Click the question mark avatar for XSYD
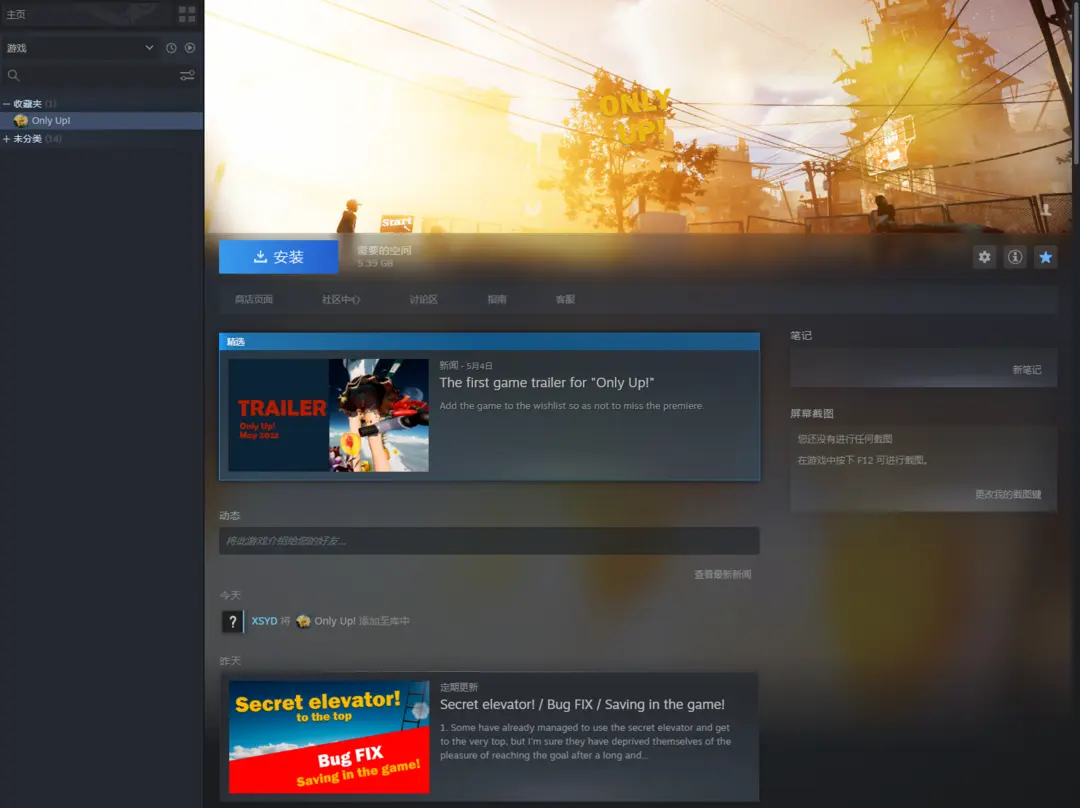The height and width of the screenshot is (808, 1080). (x=232, y=621)
